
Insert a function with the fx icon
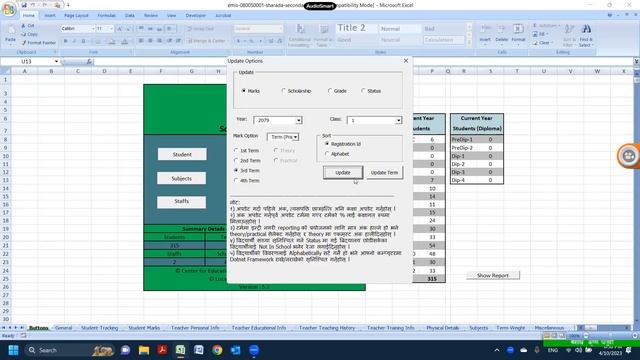pyautogui.click(x=89, y=61)
